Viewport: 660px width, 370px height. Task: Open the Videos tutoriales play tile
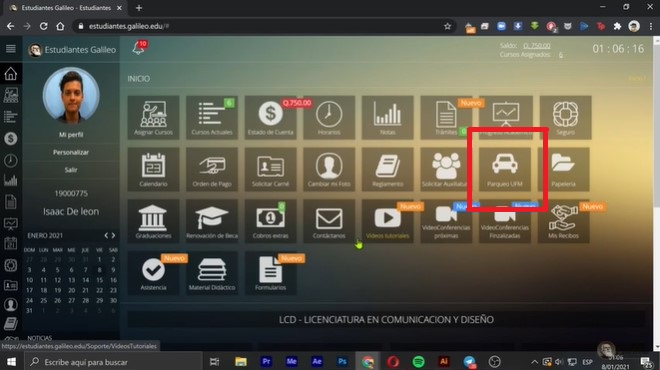tap(387, 221)
